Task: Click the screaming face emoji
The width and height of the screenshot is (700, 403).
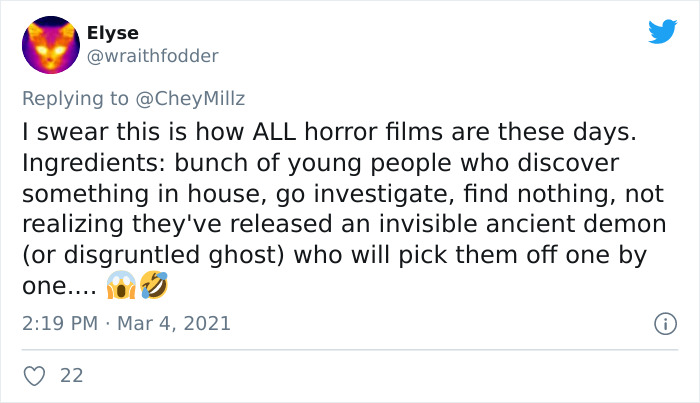Action: coord(121,285)
